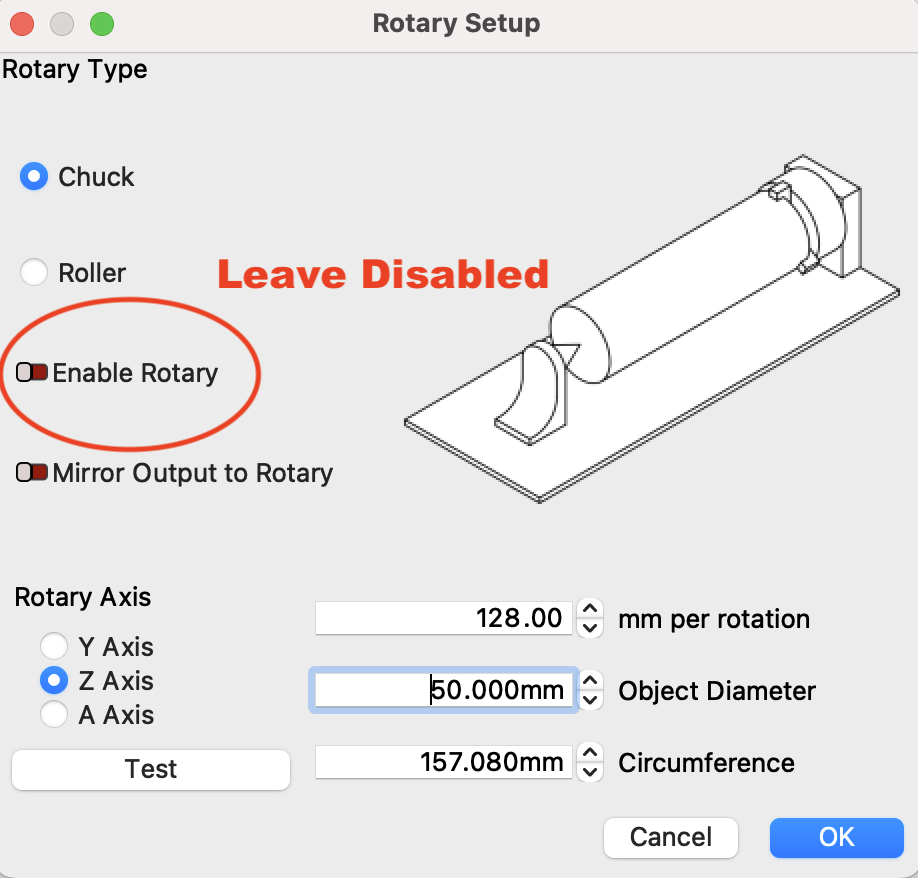Increase Object Diameter with up arrow
The image size is (918, 878).
coord(591,681)
